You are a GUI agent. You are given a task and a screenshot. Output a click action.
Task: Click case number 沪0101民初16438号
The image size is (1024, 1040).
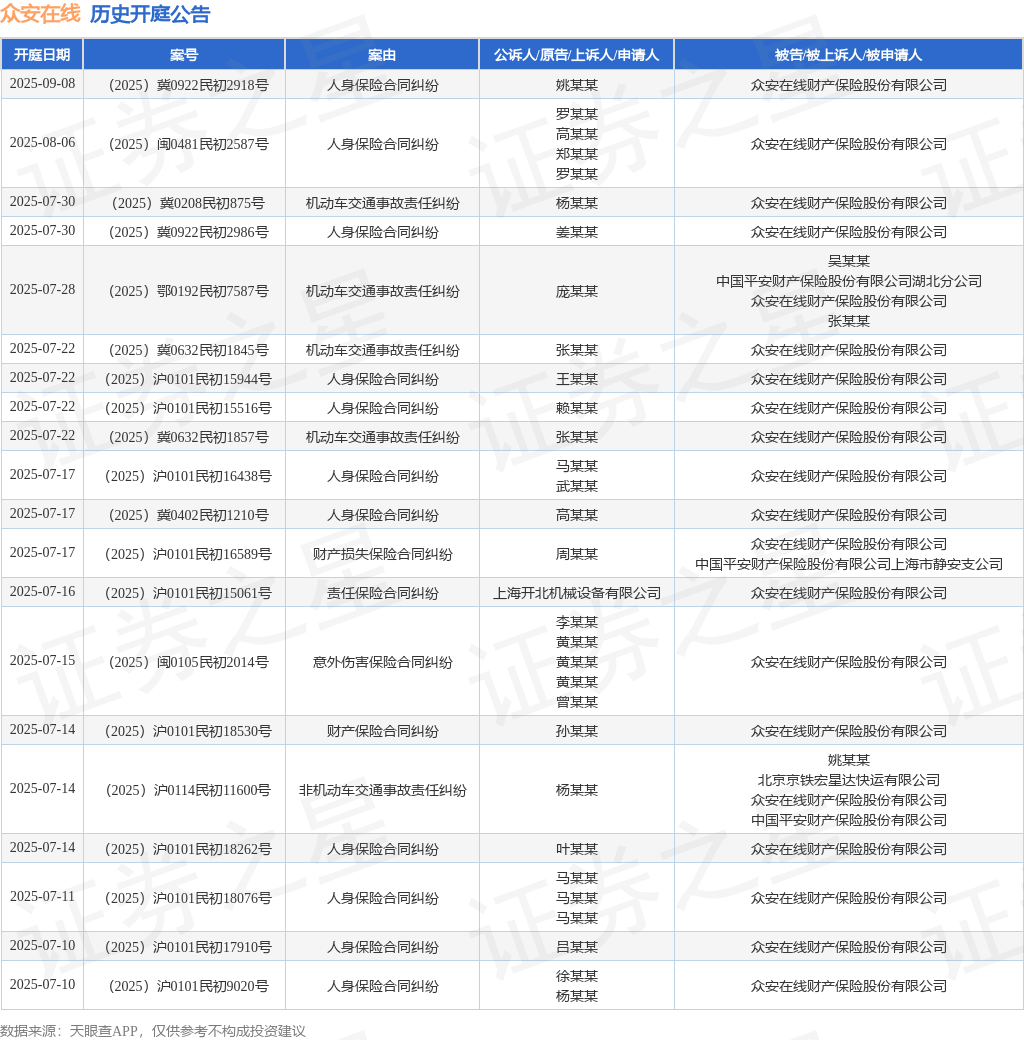(189, 476)
